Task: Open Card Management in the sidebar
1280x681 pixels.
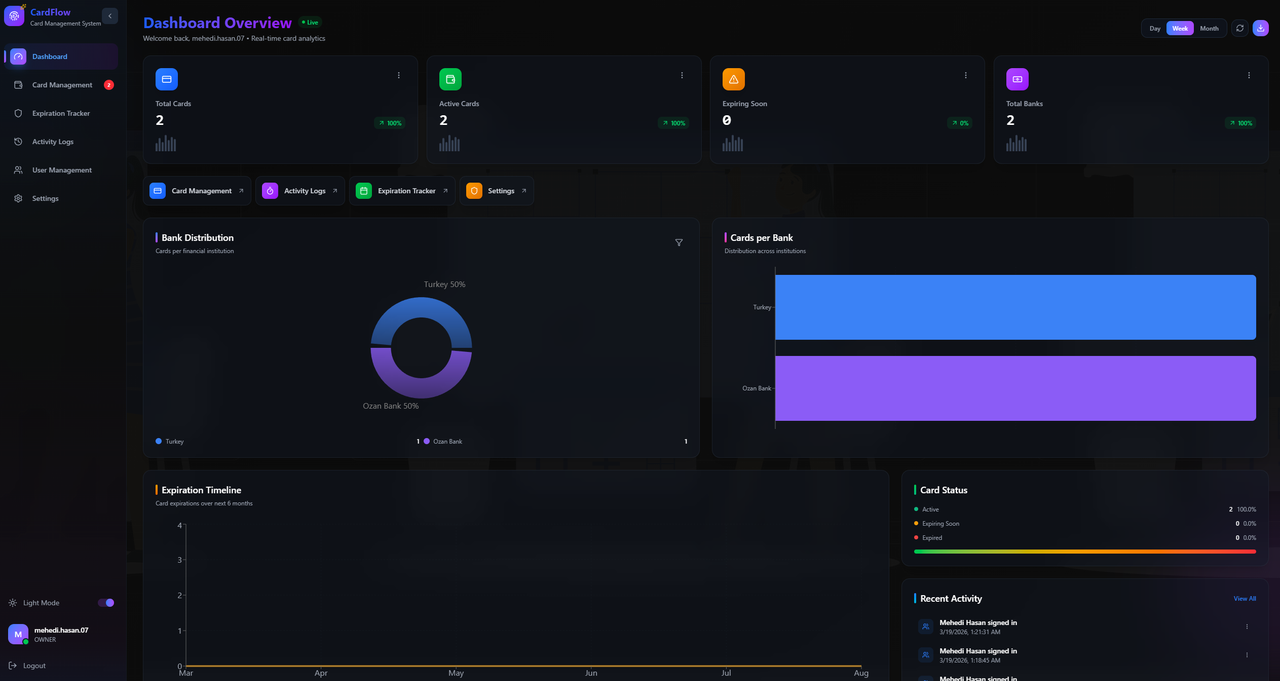Action: pyautogui.click(x=63, y=85)
